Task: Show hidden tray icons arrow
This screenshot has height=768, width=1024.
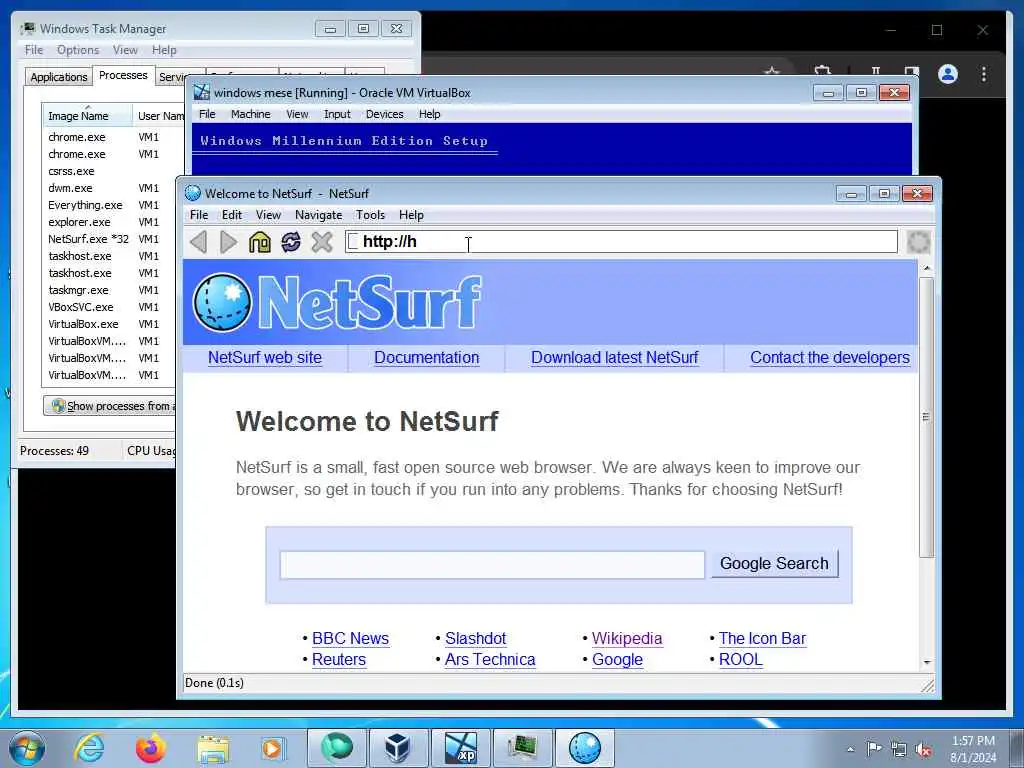Action: [x=850, y=749]
